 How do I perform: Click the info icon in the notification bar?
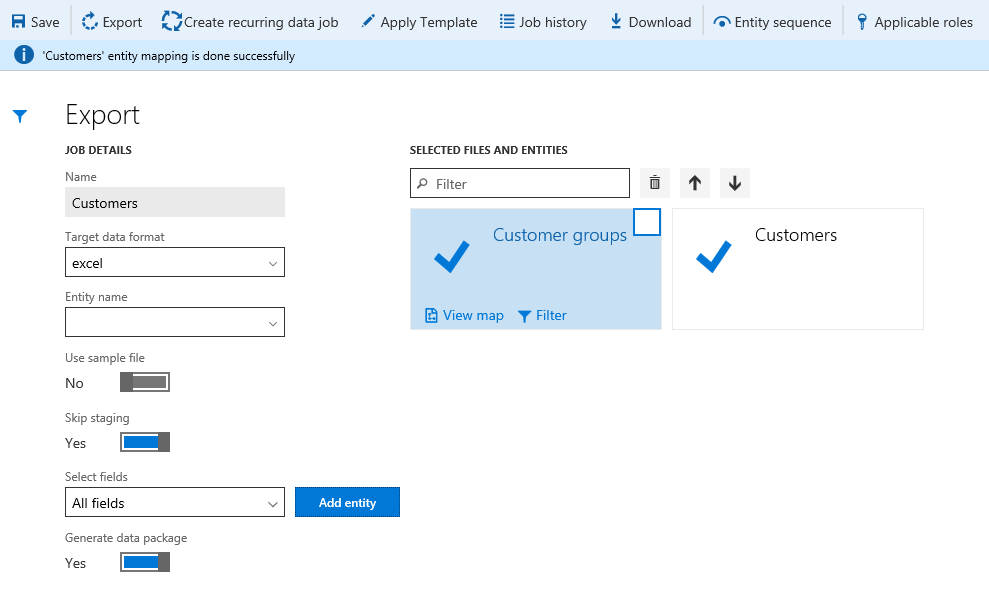(23, 55)
